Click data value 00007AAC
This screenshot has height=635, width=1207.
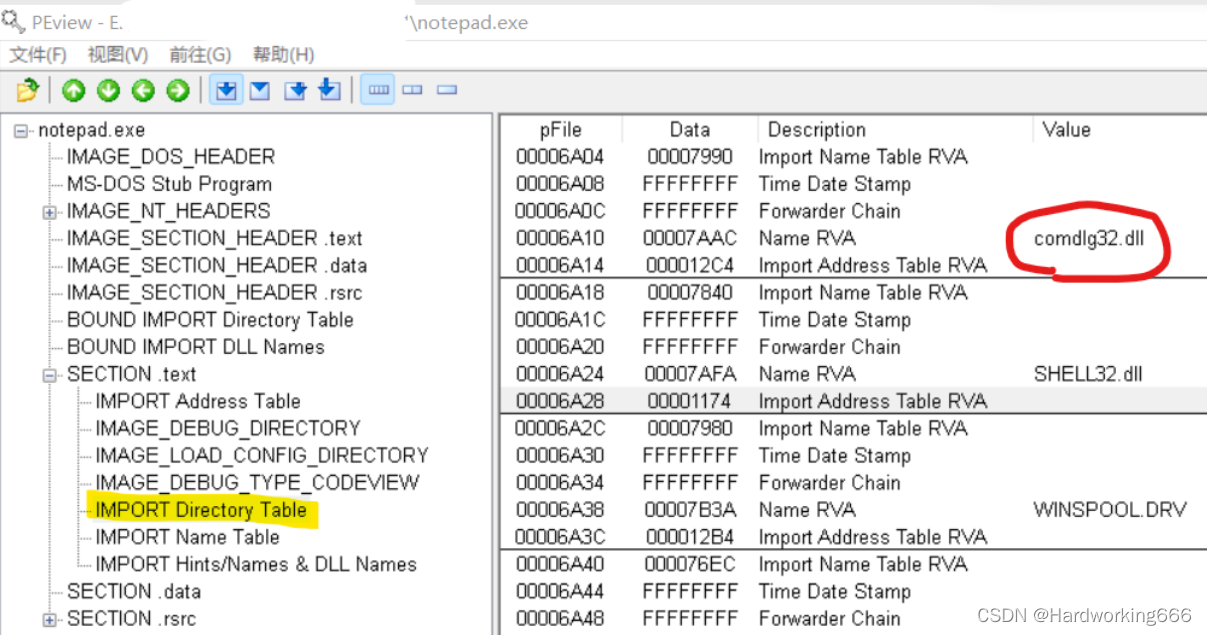click(x=690, y=238)
